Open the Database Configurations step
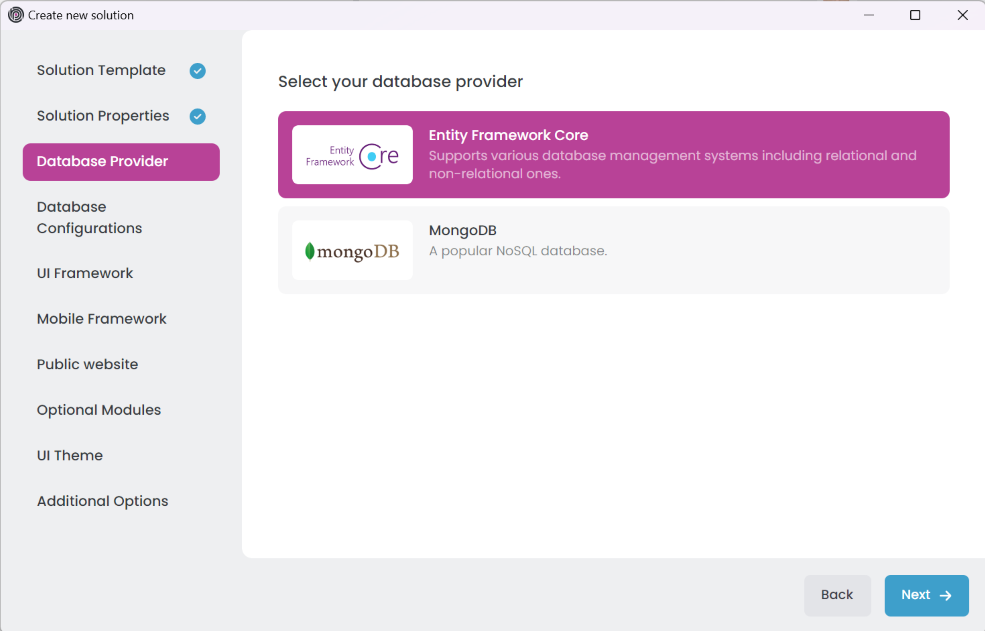Viewport: 985px width, 631px height. tap(121, 217)
